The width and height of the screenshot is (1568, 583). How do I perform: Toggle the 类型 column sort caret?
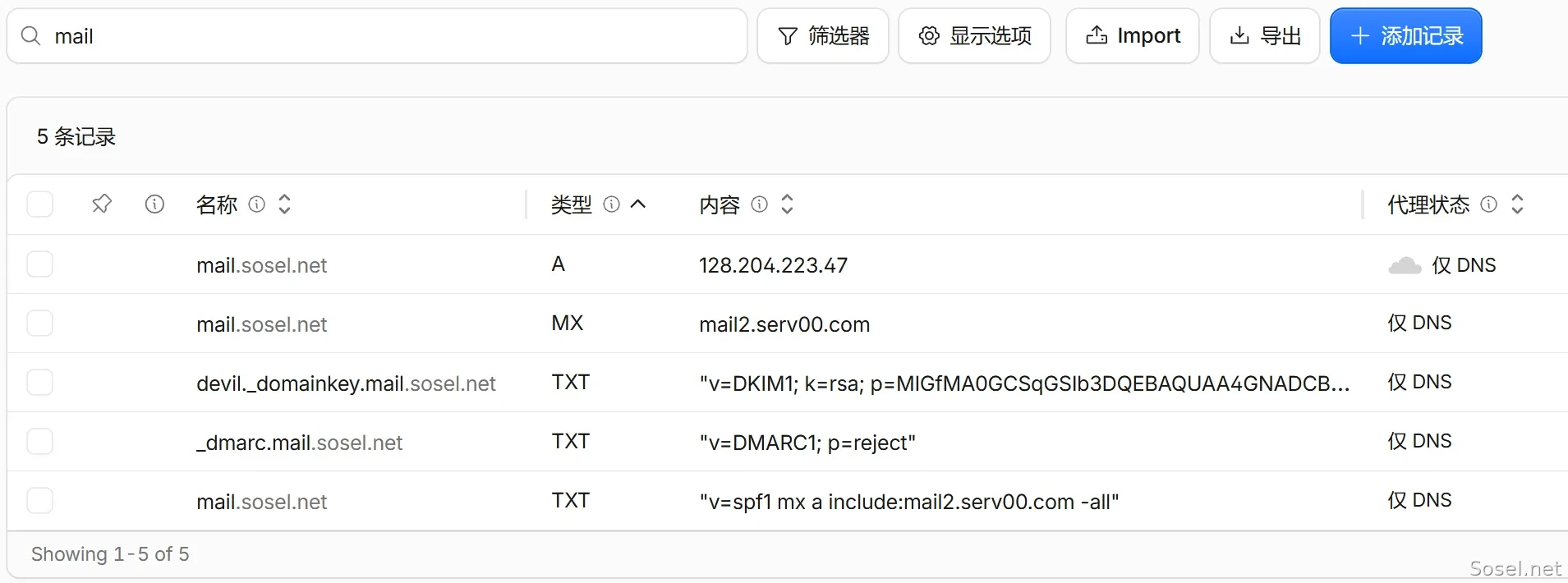638,204
